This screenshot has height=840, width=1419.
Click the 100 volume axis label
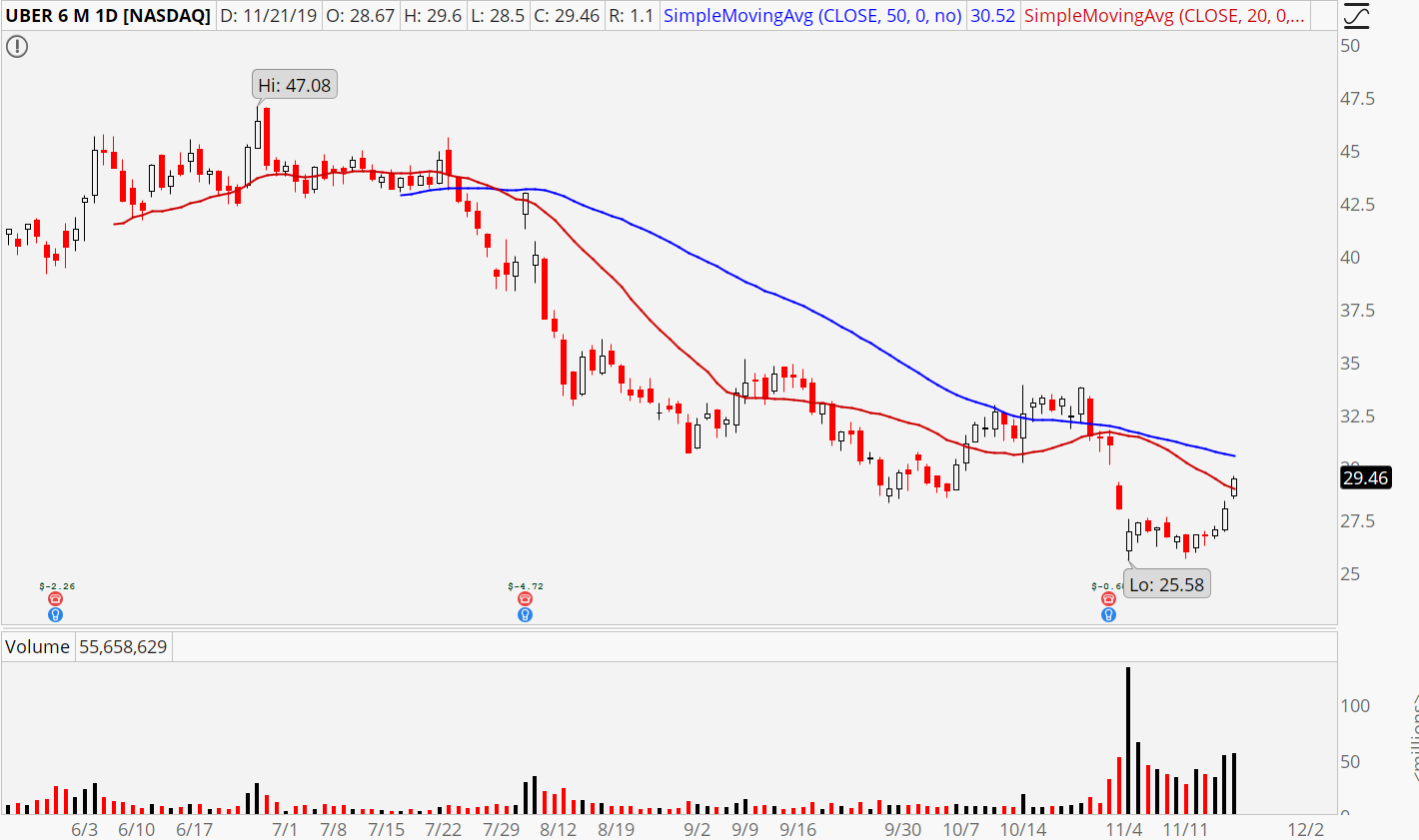pyautogui.click(x=1355, y=706)
